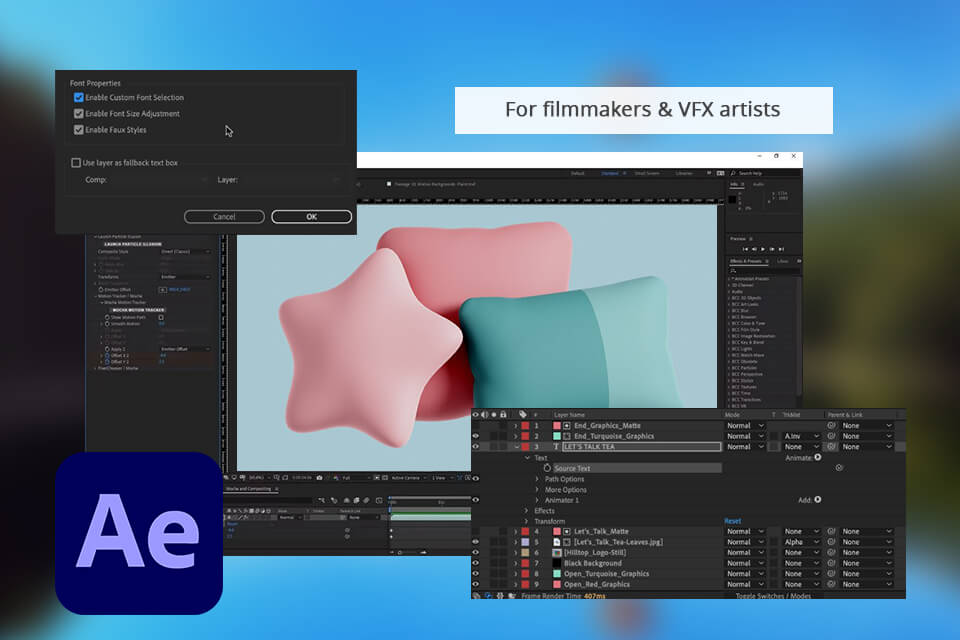Screen dimensions: 960x640
Task: Click the LET'S TALK TEA layer name field
Action: pos(642,446)
